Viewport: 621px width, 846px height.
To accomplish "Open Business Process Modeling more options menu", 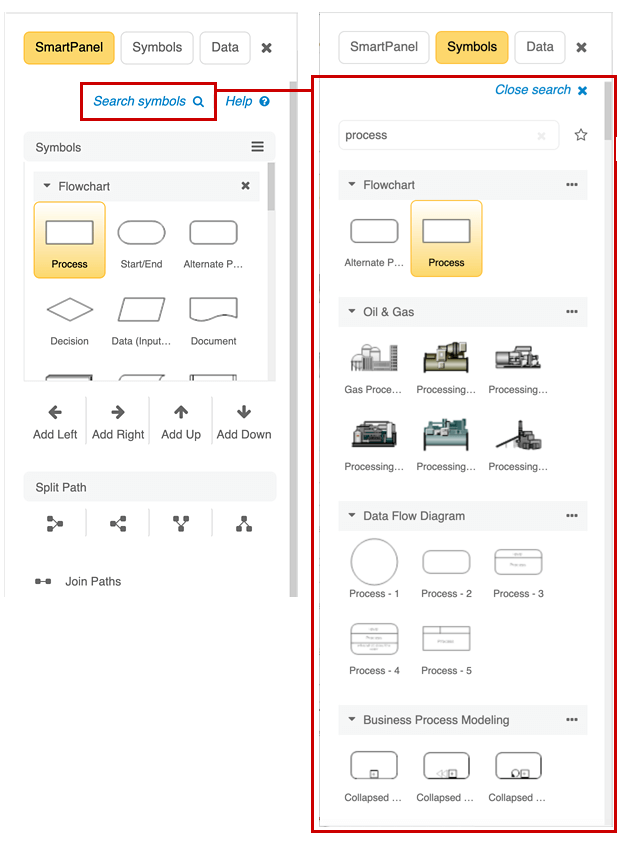I will (x=572, y=719).
